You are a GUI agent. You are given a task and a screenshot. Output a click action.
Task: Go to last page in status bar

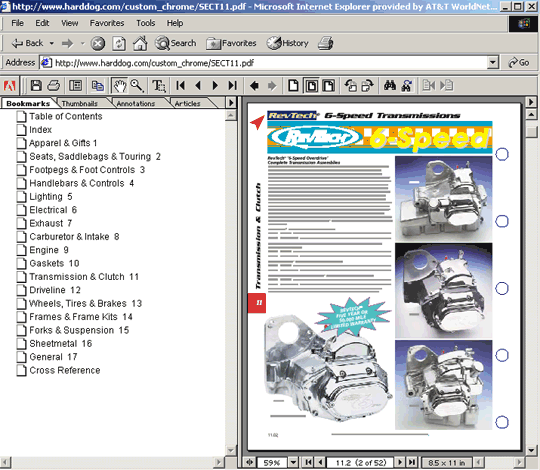coord(412,462)
